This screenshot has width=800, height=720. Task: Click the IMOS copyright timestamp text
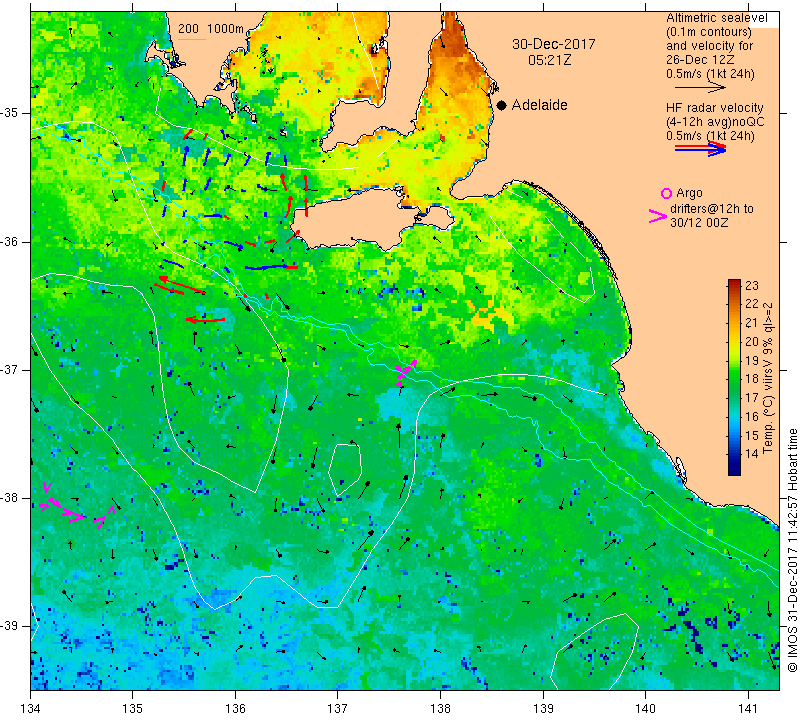pos(792,550)
